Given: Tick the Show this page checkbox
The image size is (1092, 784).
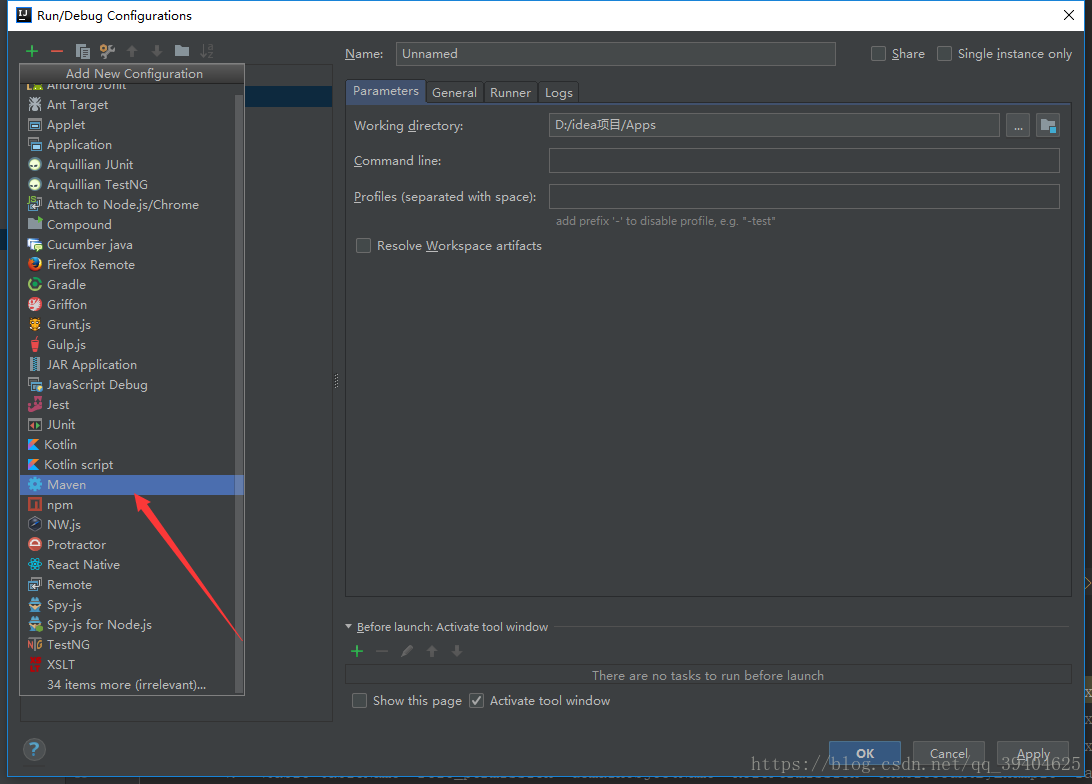Looking at the screenshot, I should (x=359, y=700).
